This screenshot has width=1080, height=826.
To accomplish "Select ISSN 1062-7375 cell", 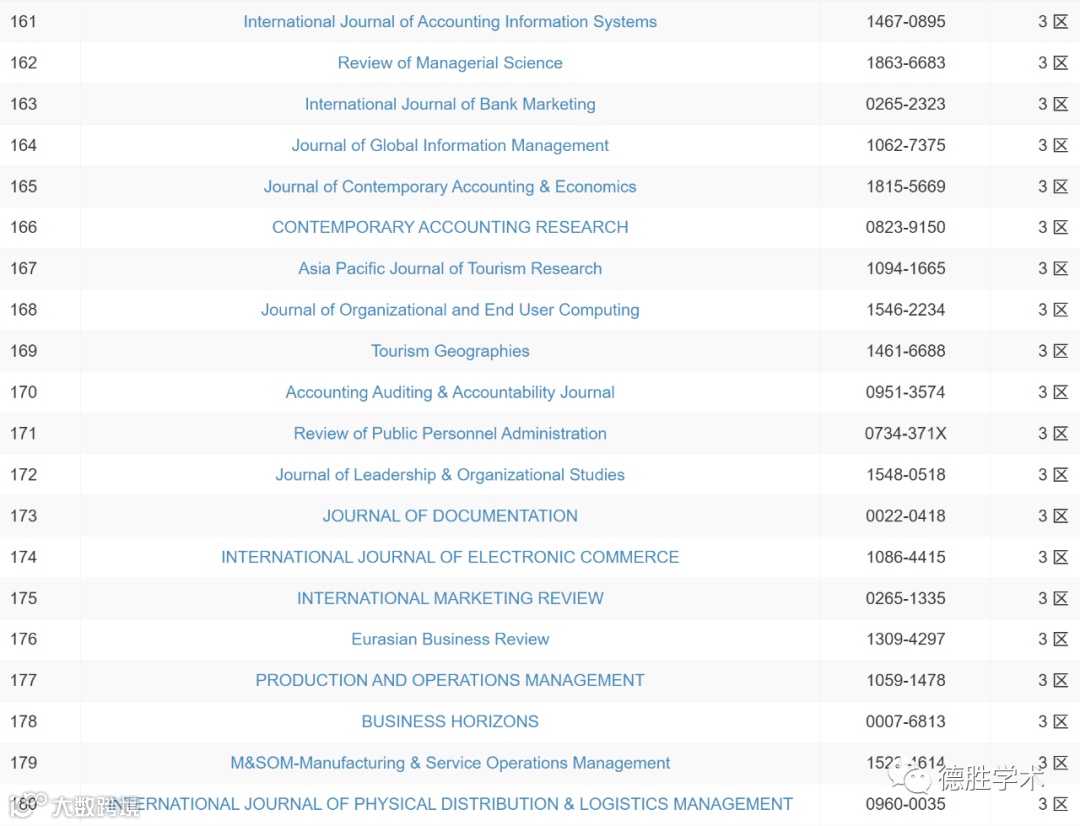I will click(x=906, y=145).
